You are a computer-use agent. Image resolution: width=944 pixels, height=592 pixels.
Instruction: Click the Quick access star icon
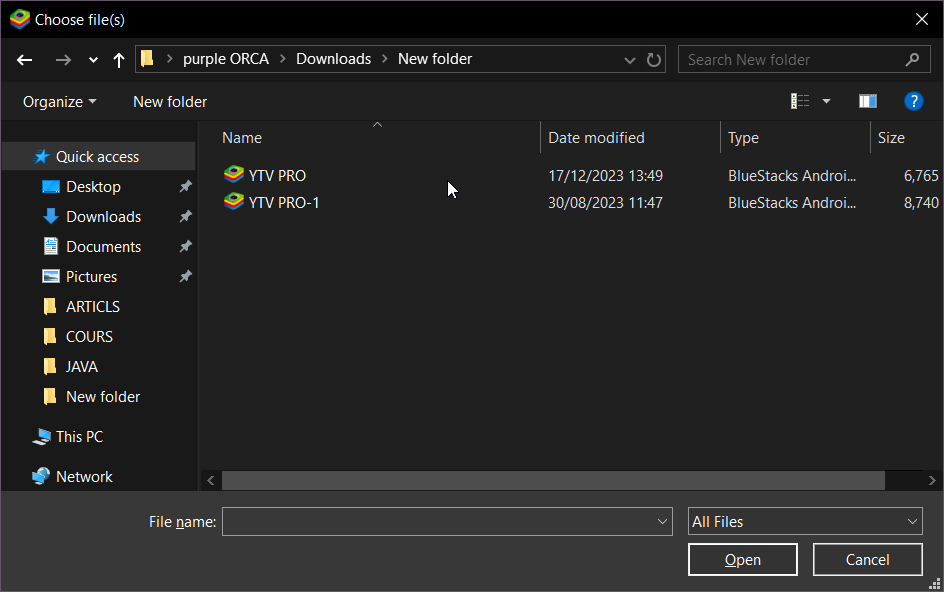point(42,157)
